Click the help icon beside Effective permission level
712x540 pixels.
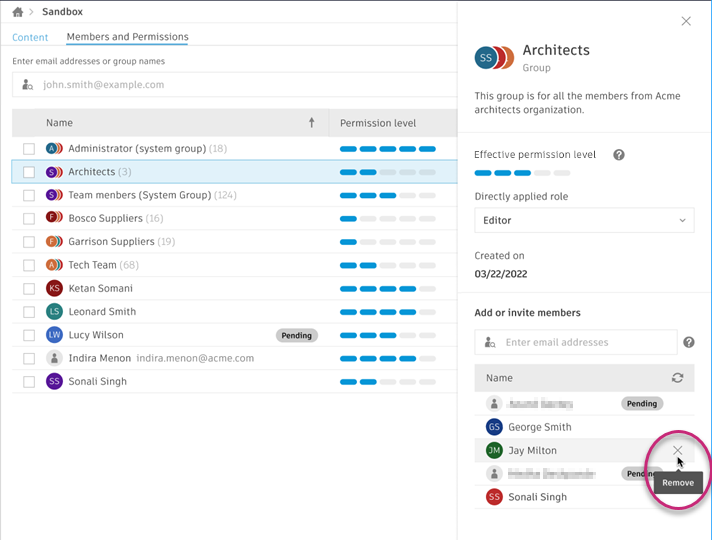click(619, 155)
